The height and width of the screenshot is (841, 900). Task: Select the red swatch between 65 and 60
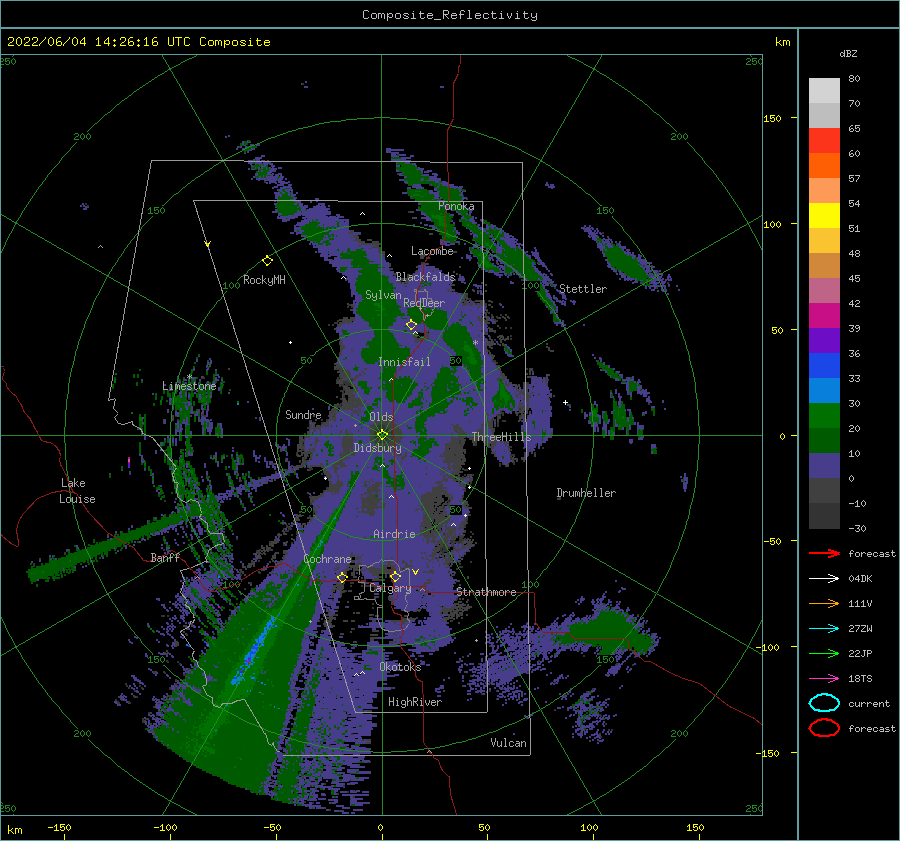click(x=824, y=141)
